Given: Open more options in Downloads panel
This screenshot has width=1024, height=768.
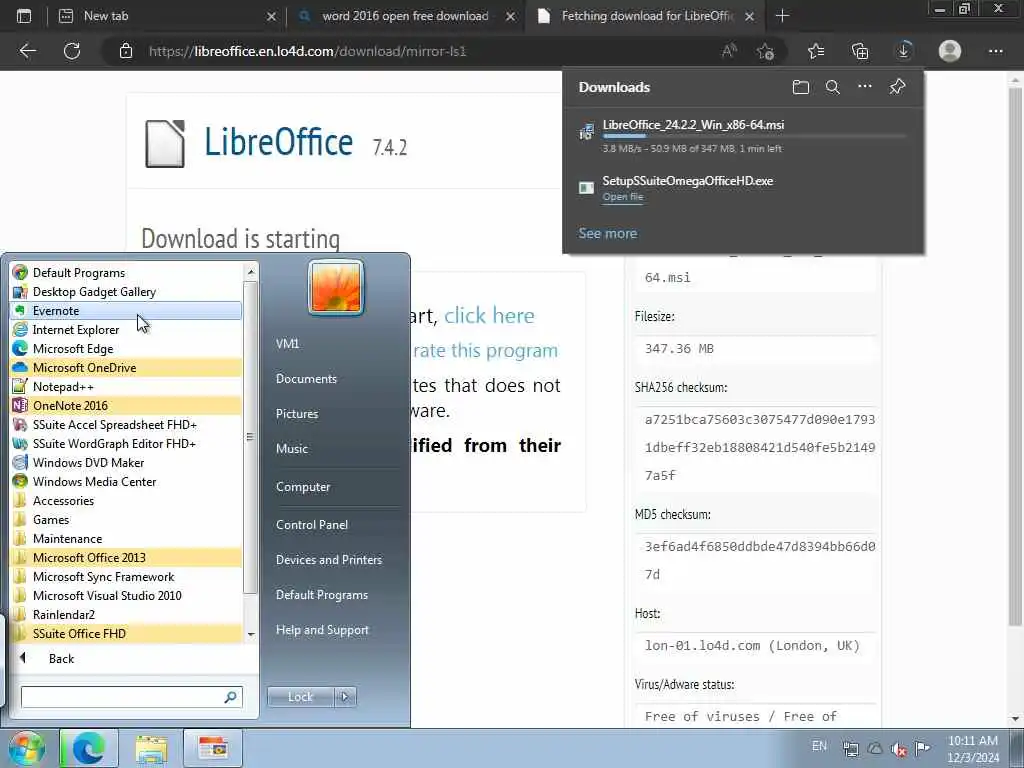Looking at the screenshot, I should click(x=865, y=86).
